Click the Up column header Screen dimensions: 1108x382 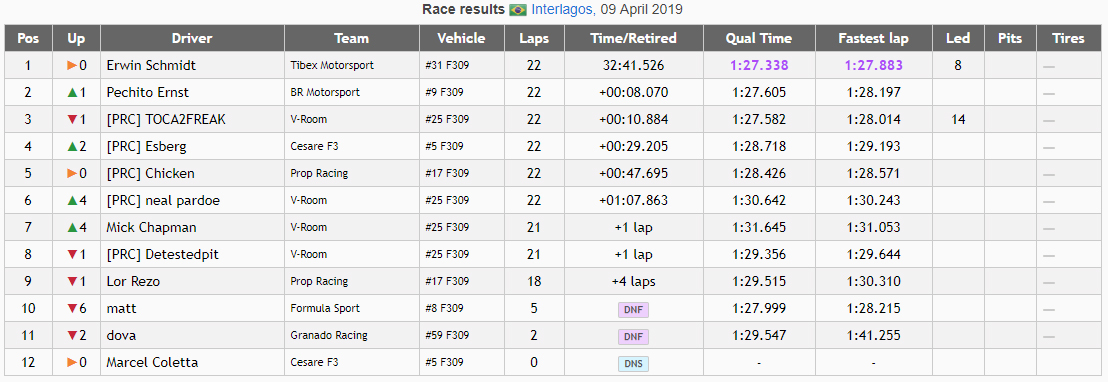pos(76,38)
